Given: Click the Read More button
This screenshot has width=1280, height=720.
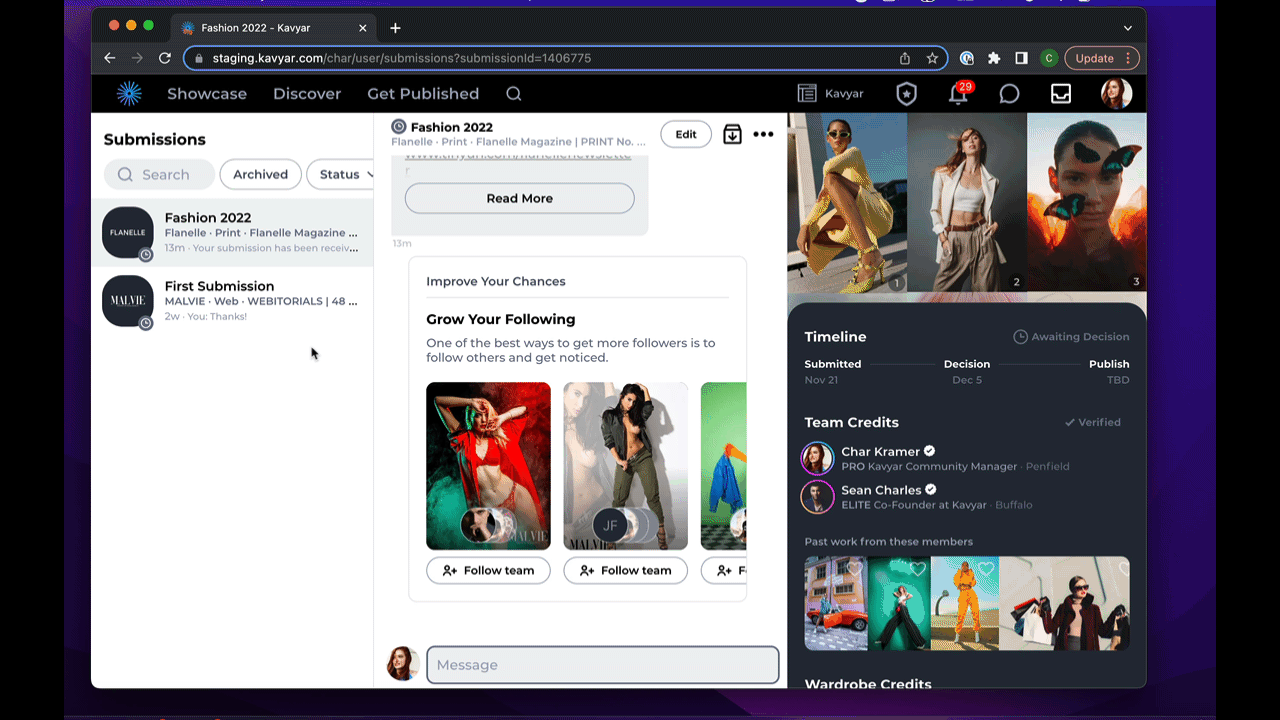Looking at the screenshot, I should coord(519,198).
